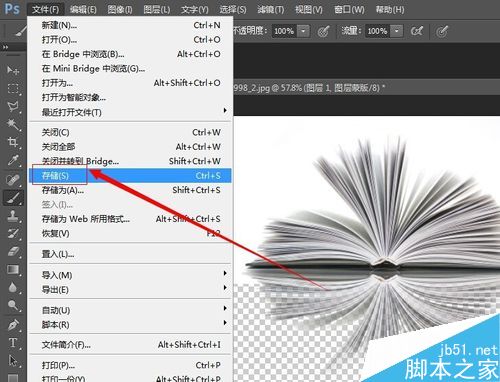The image size is (500, 382).
Task: Select the Brush tool in toolbox
Action: (13, 198)
